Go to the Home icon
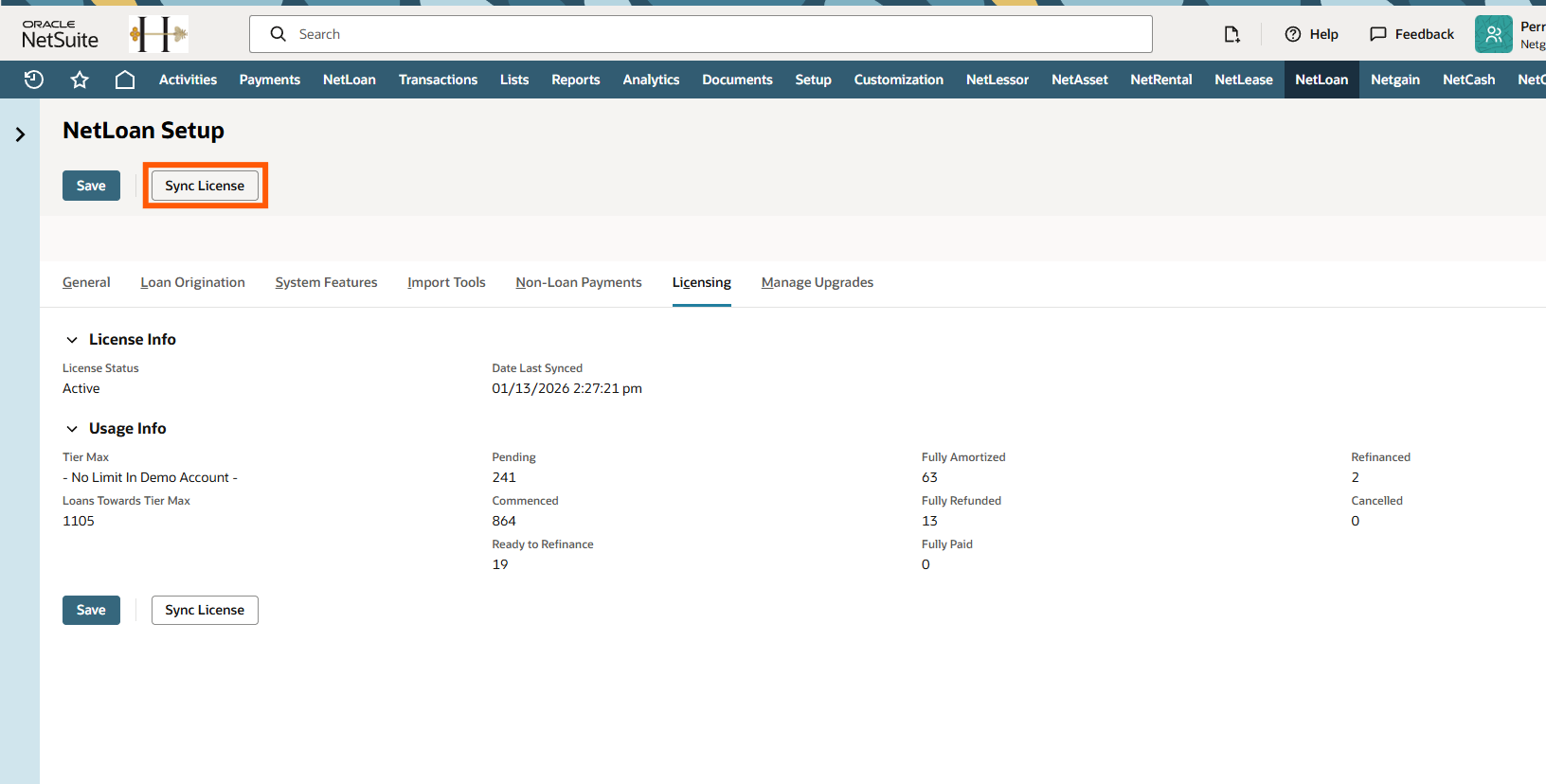The image size is (1546, 784). point(124,80)
